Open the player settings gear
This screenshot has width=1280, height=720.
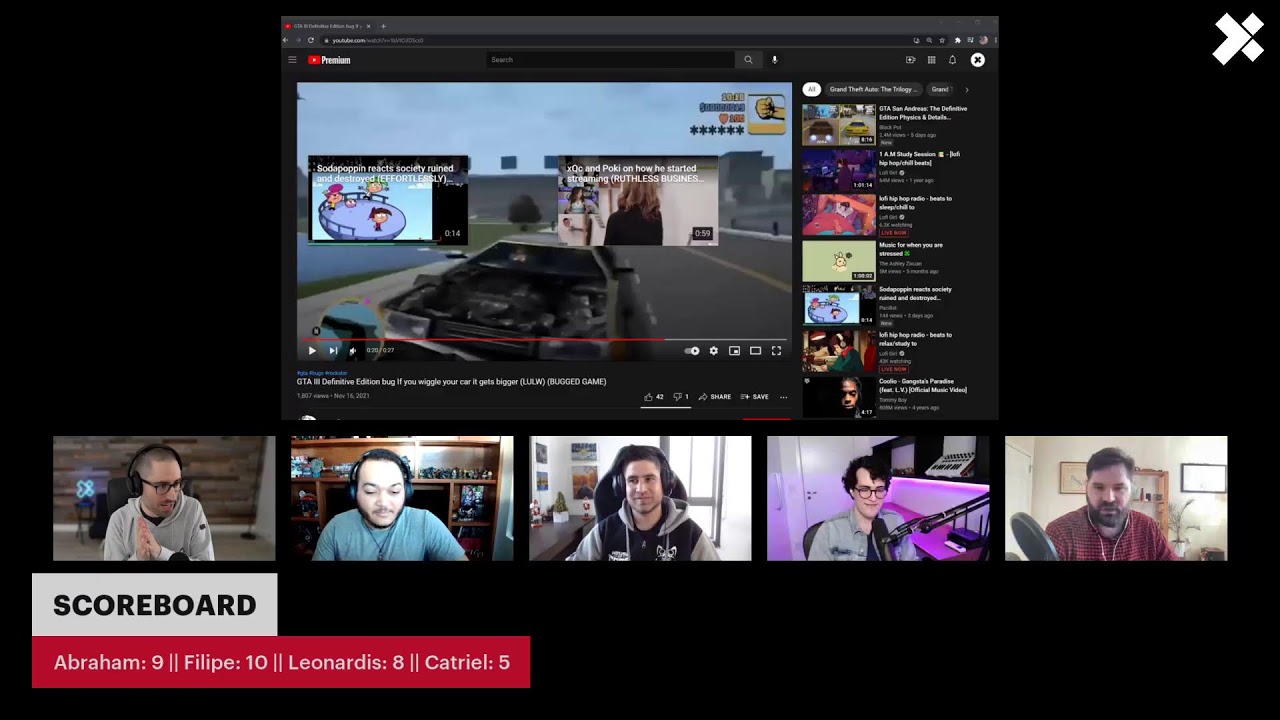[713, 351]
